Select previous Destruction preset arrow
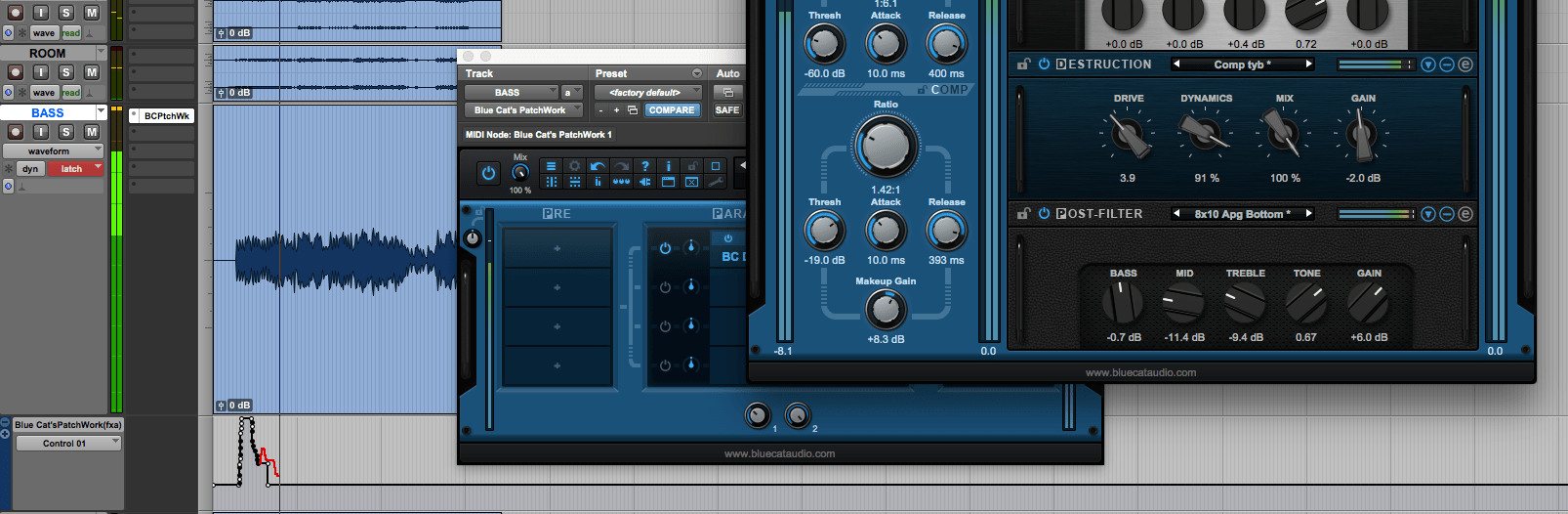1568x514 pixels. coord(1176,64)
